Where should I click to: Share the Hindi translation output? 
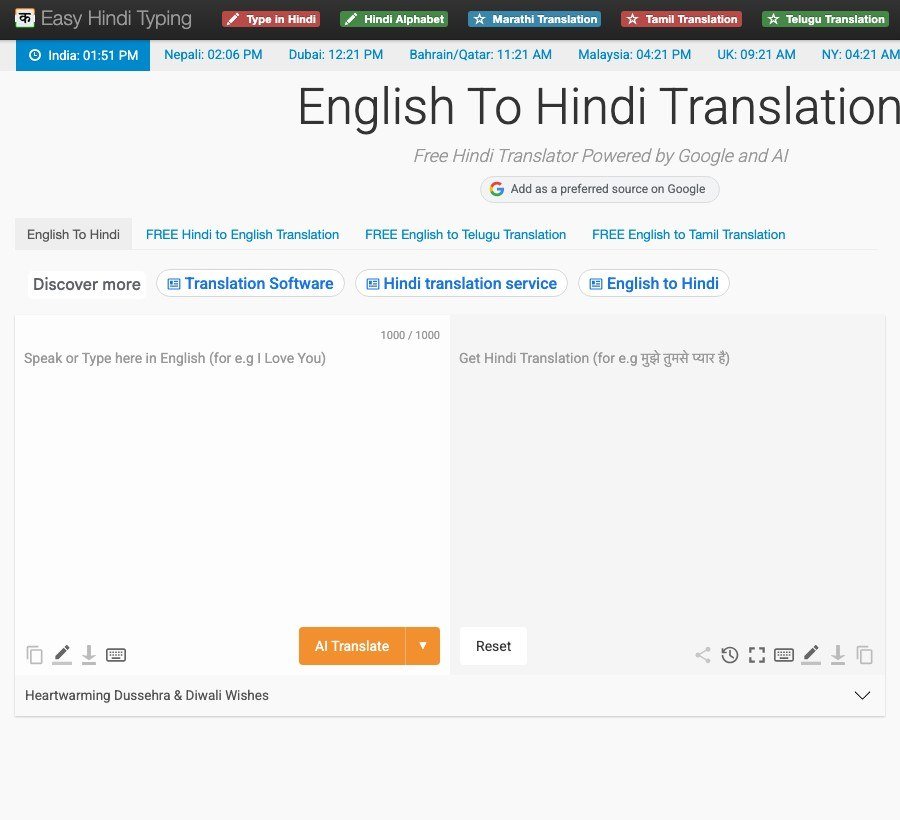coord(703,655)
